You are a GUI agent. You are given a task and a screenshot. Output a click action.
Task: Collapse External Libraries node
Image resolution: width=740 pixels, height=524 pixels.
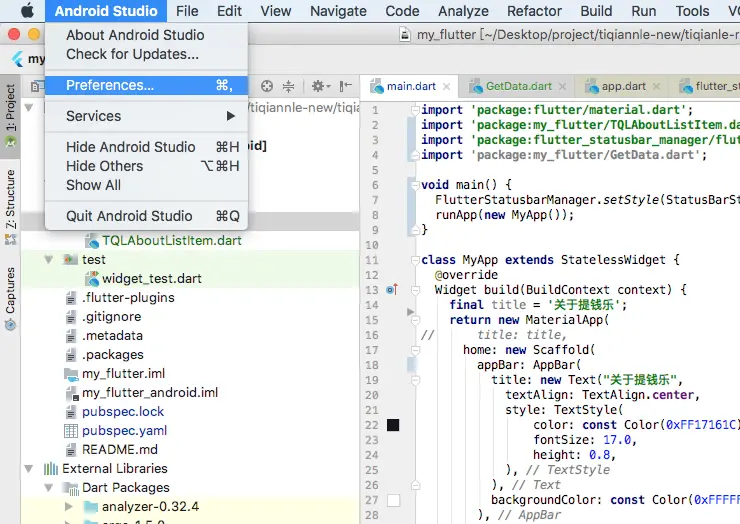click(29, 469)
